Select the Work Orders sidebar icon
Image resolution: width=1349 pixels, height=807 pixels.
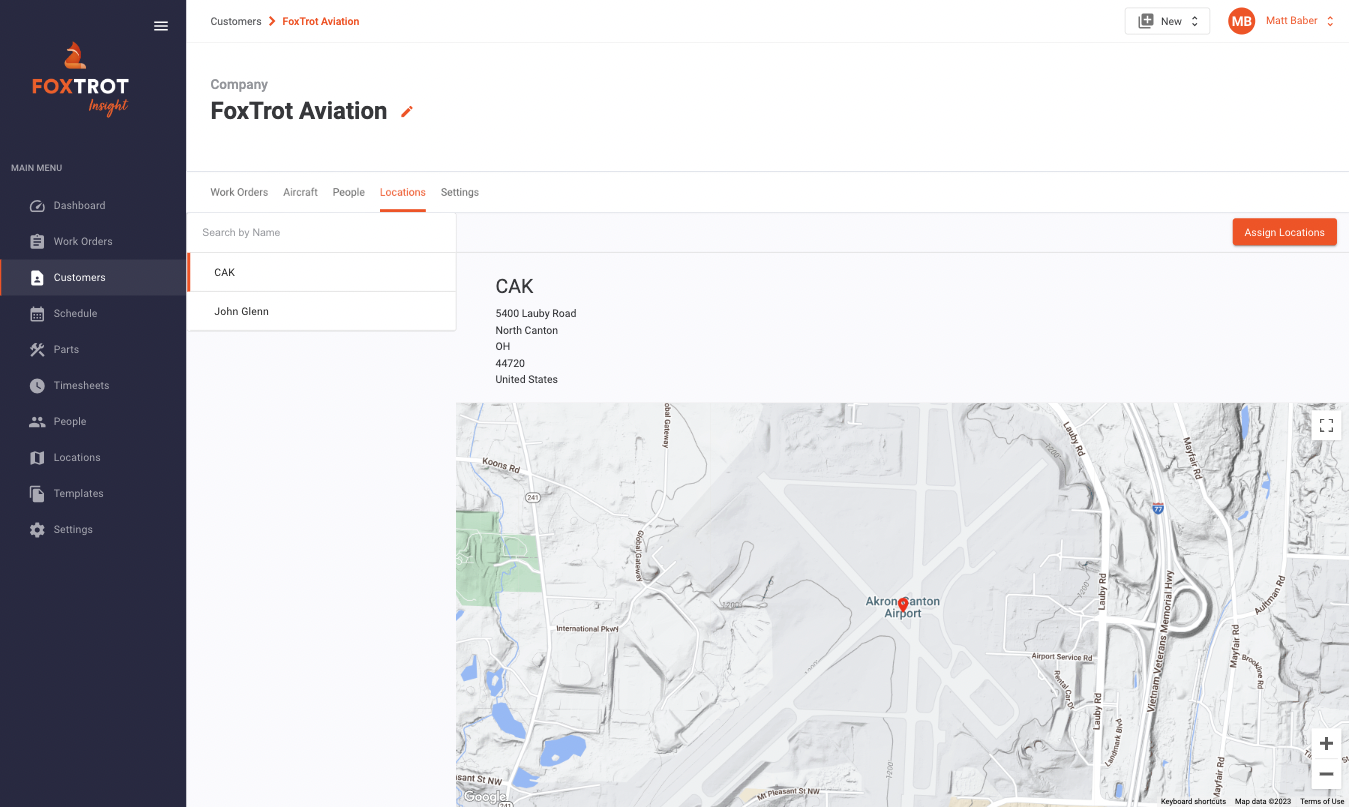36,241
